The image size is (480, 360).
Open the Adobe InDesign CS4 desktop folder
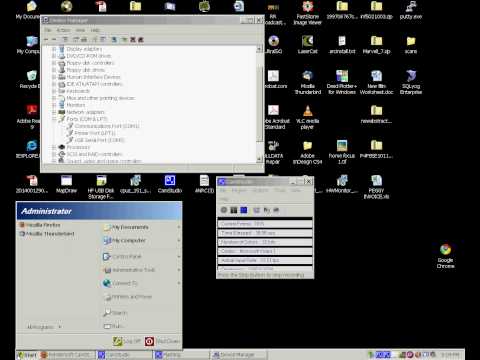point(307,152)
